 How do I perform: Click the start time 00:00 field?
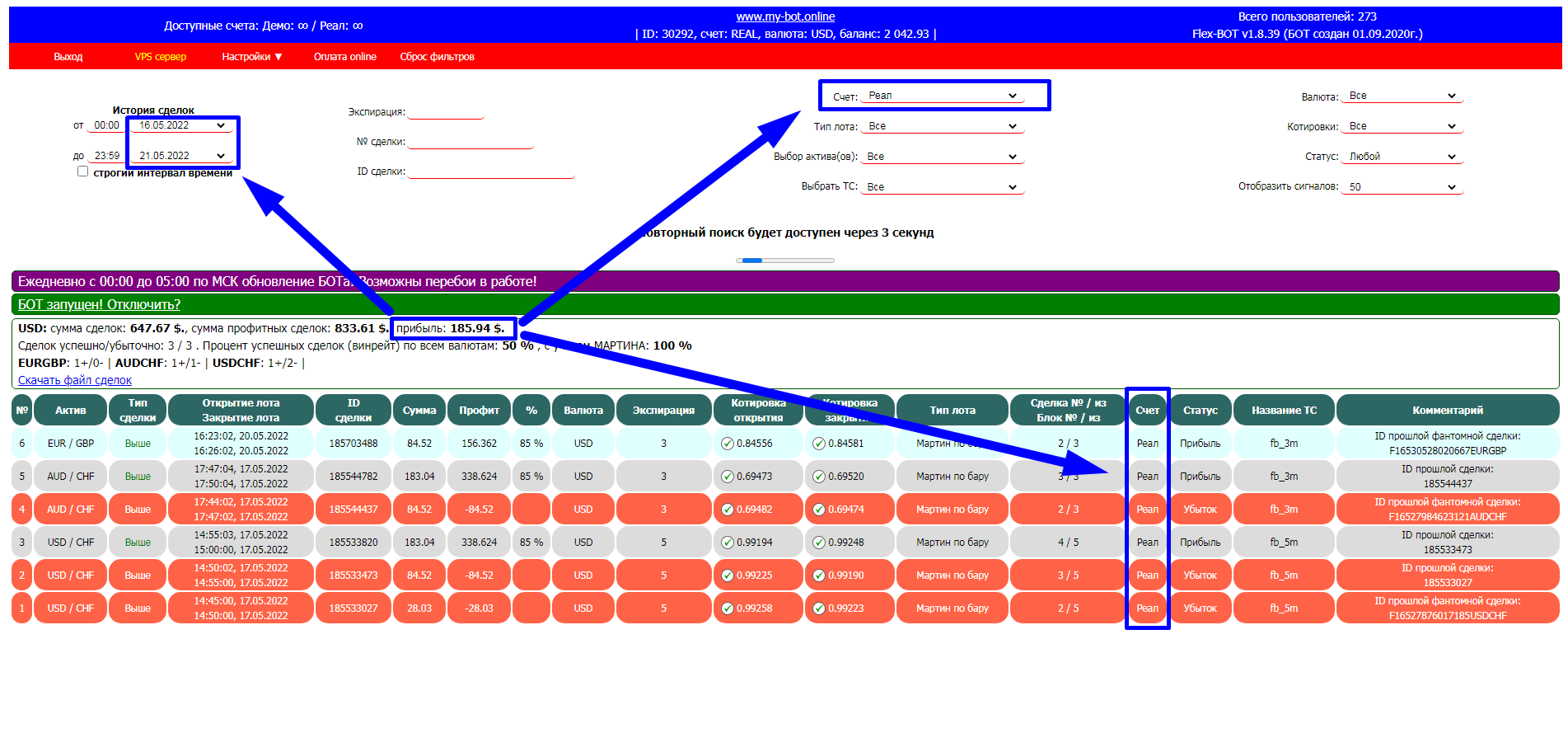coord(106,125)
